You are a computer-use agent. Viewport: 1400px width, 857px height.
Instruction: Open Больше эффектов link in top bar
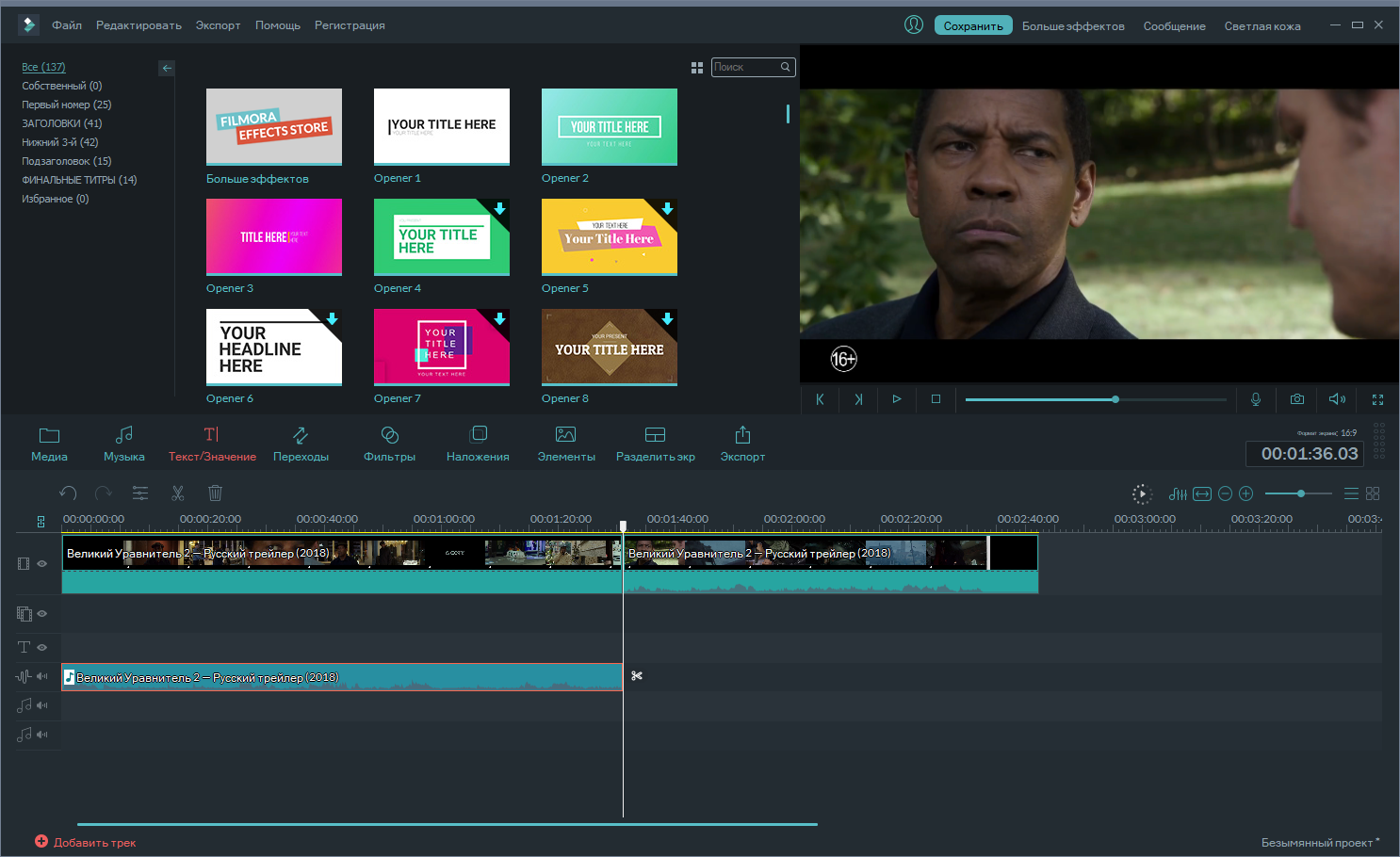click(1073, 26)
